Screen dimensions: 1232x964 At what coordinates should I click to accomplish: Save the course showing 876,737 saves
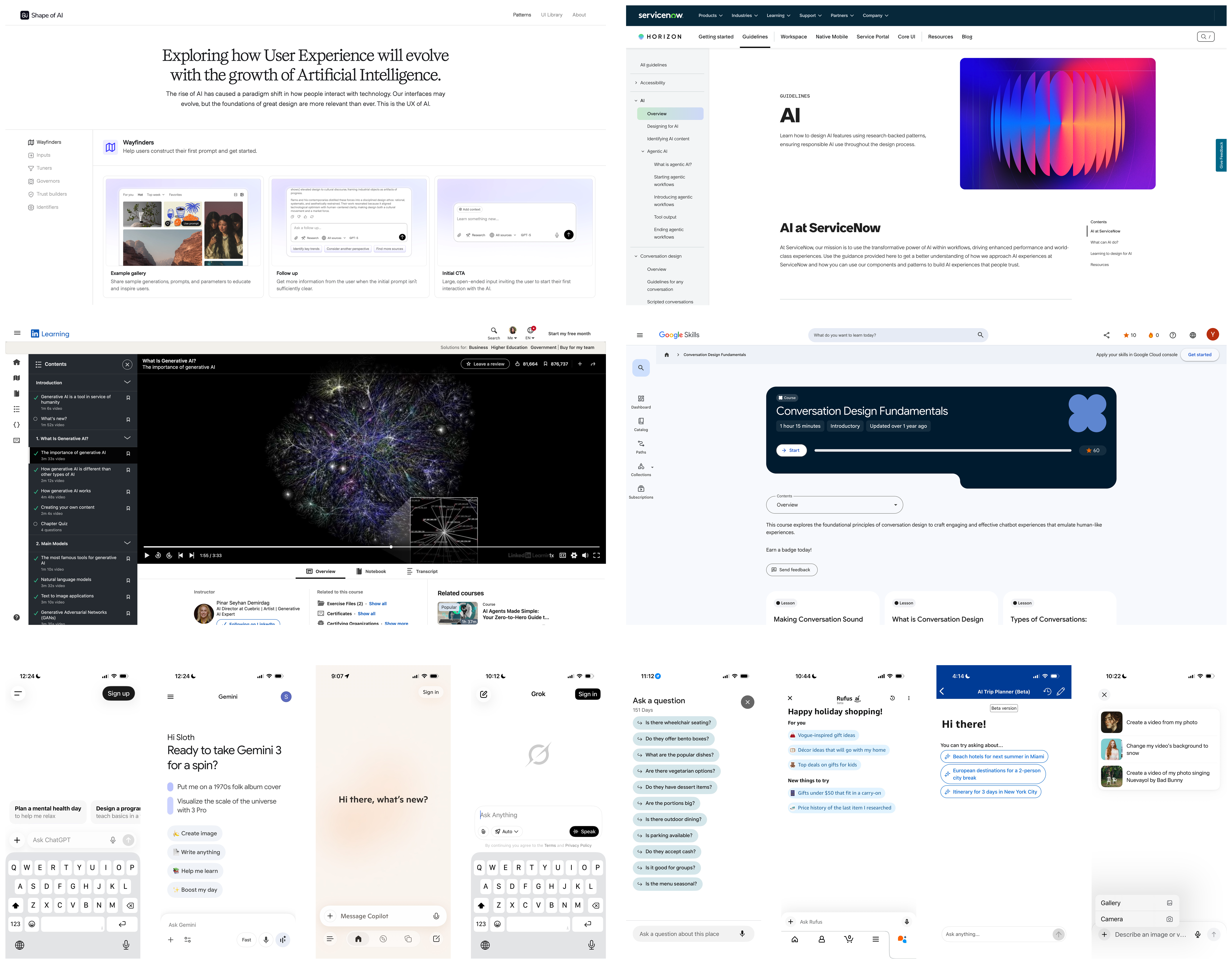pos(556,364)
